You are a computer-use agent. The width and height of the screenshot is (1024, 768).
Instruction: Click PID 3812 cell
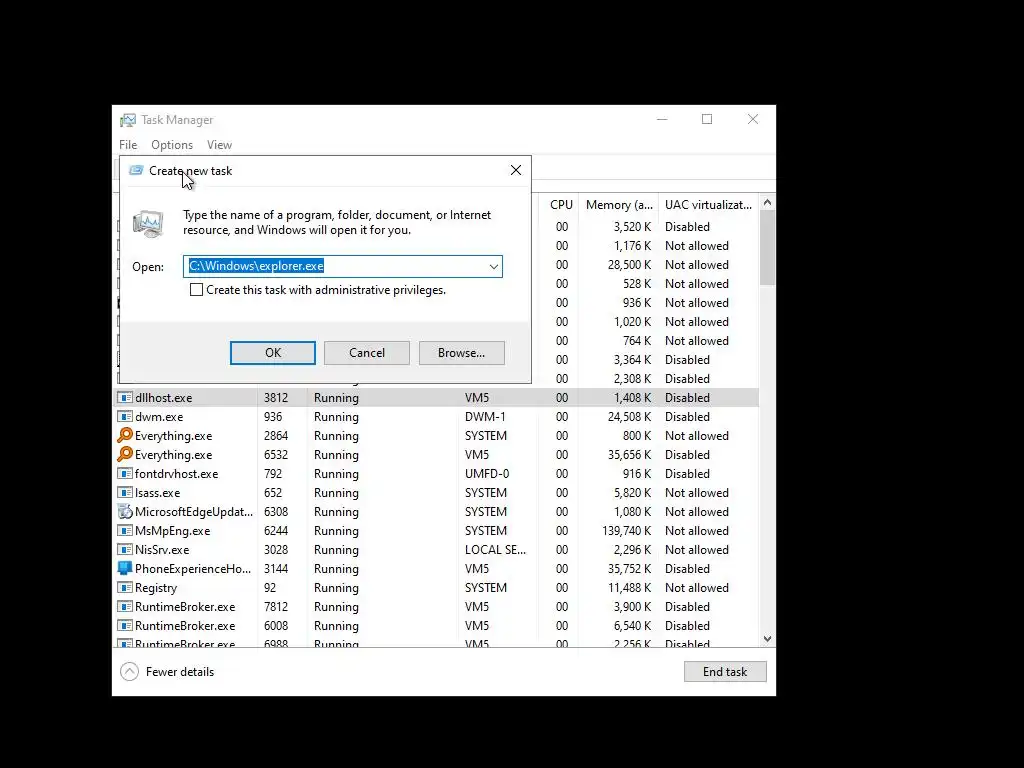(x=276, y=398)
